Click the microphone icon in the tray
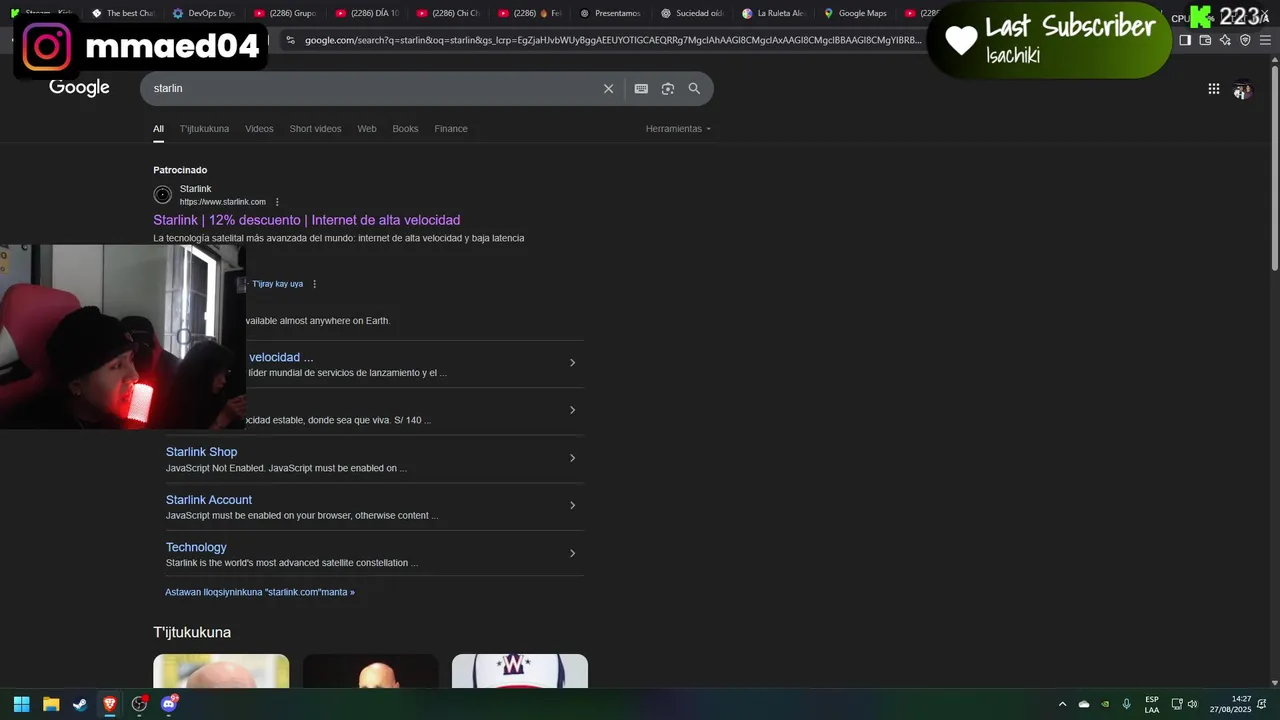 click(x=1127, y=704)
